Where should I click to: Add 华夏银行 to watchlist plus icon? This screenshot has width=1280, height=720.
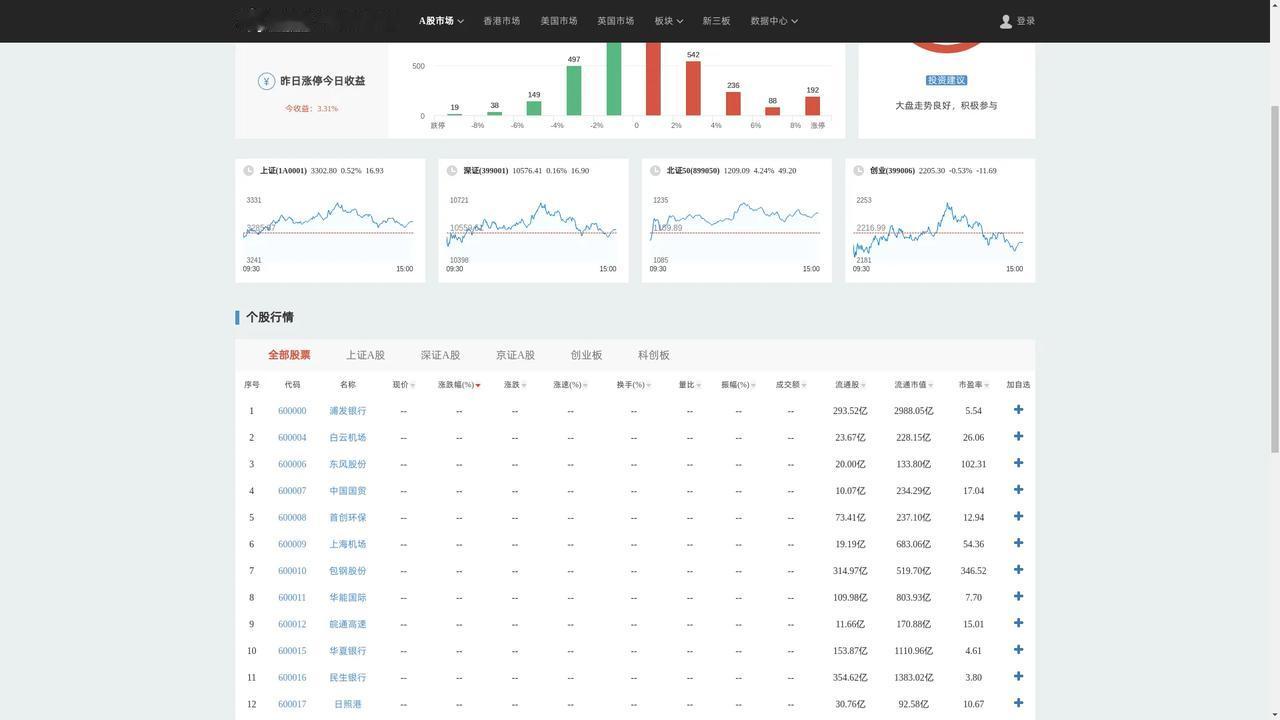1018,650
